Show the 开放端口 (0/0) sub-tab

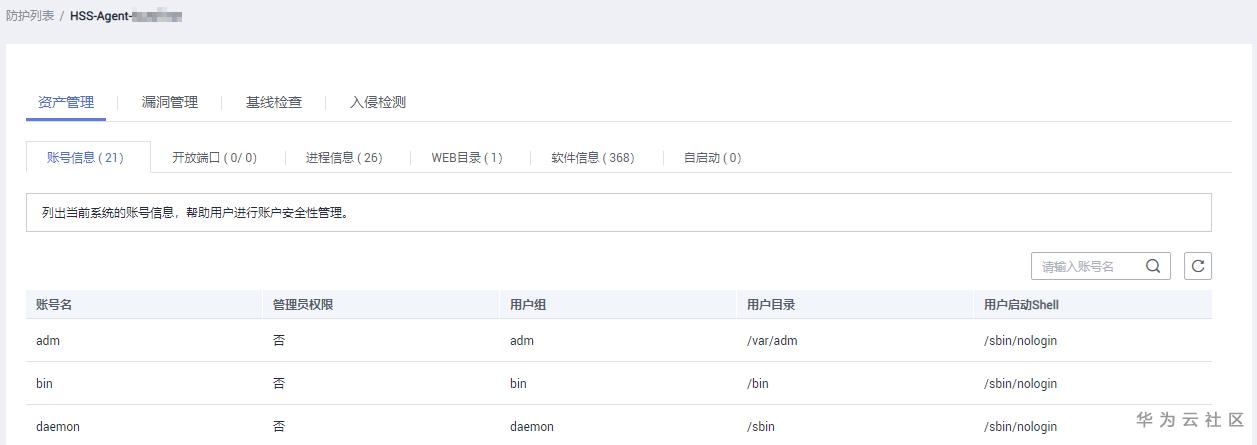214,158
